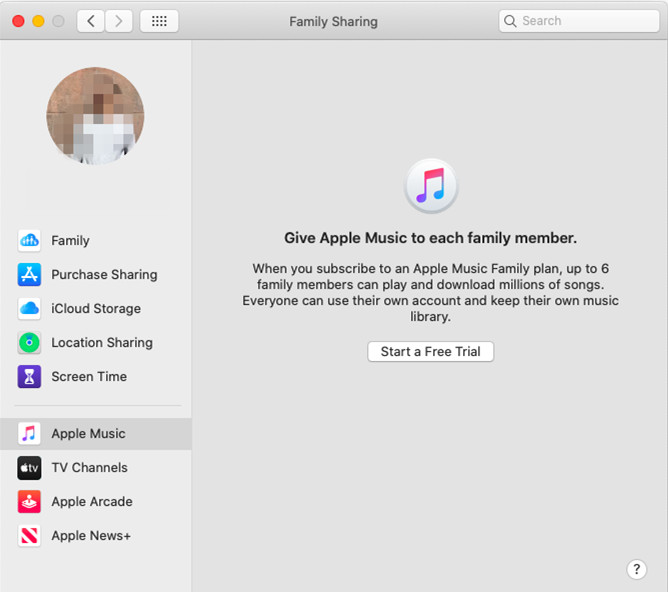Close the Family Sharing window

point(18,21)
